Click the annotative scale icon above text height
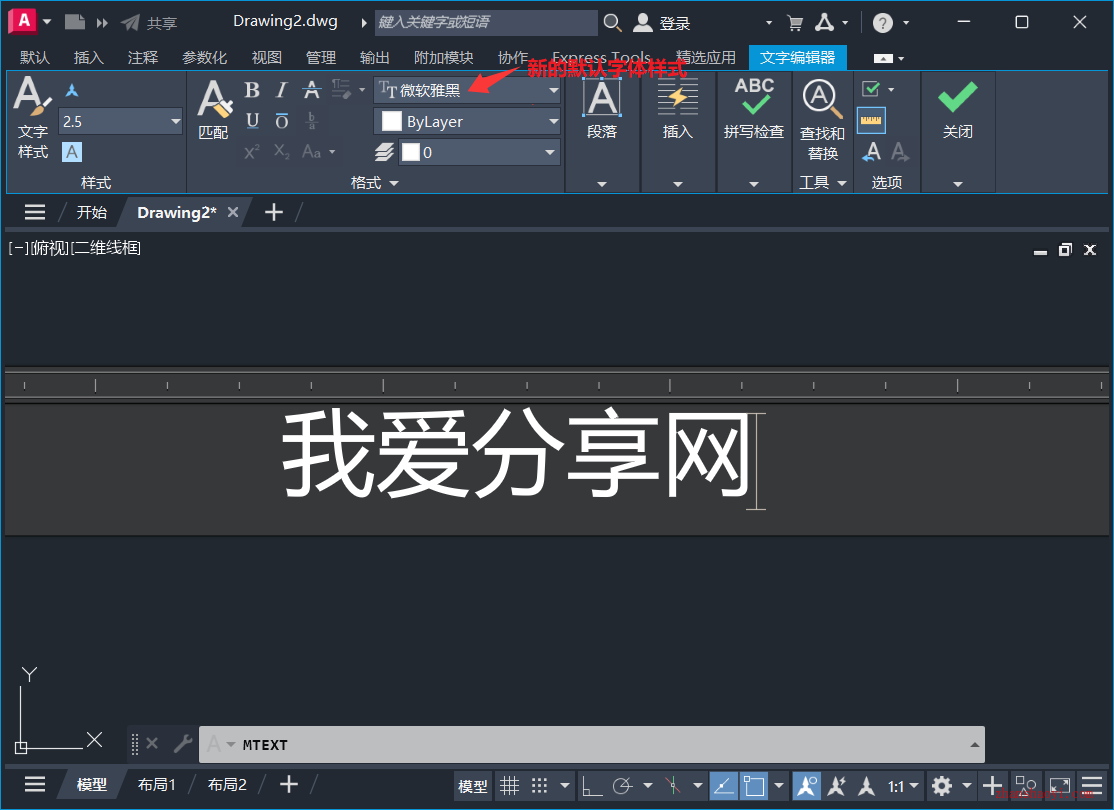 point(72,90)
